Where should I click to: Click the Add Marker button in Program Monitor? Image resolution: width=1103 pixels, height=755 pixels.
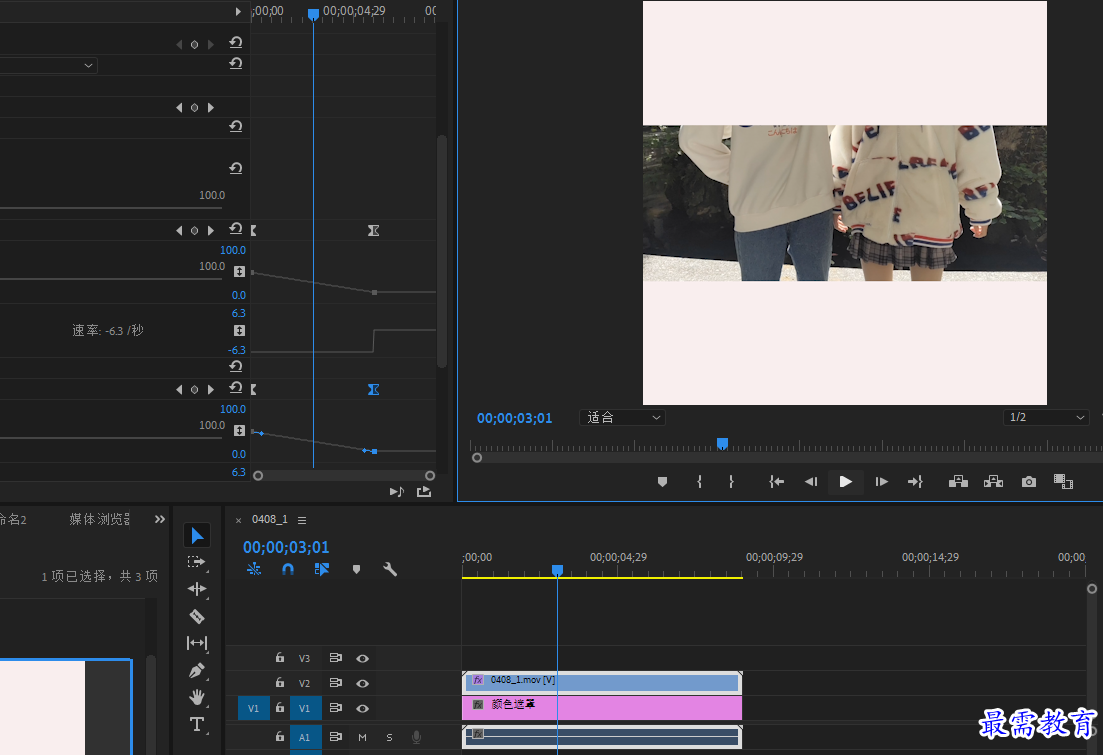click(662, 482)
